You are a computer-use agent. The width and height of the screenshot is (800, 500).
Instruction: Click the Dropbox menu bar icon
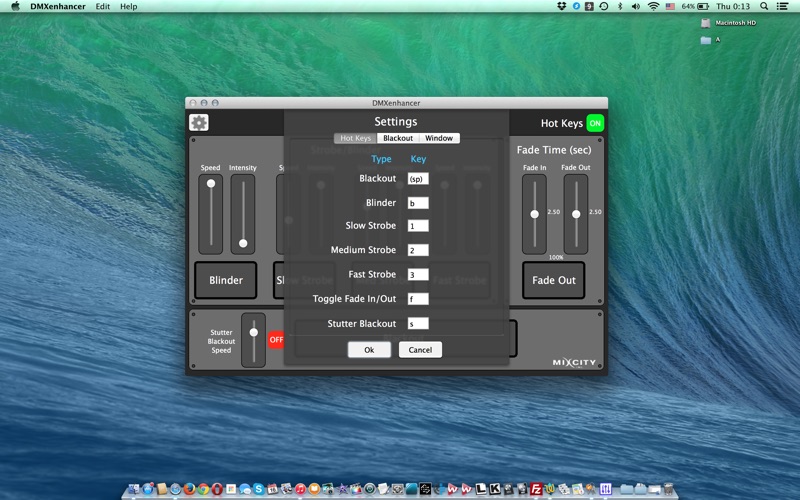click(x=561, y=6)
